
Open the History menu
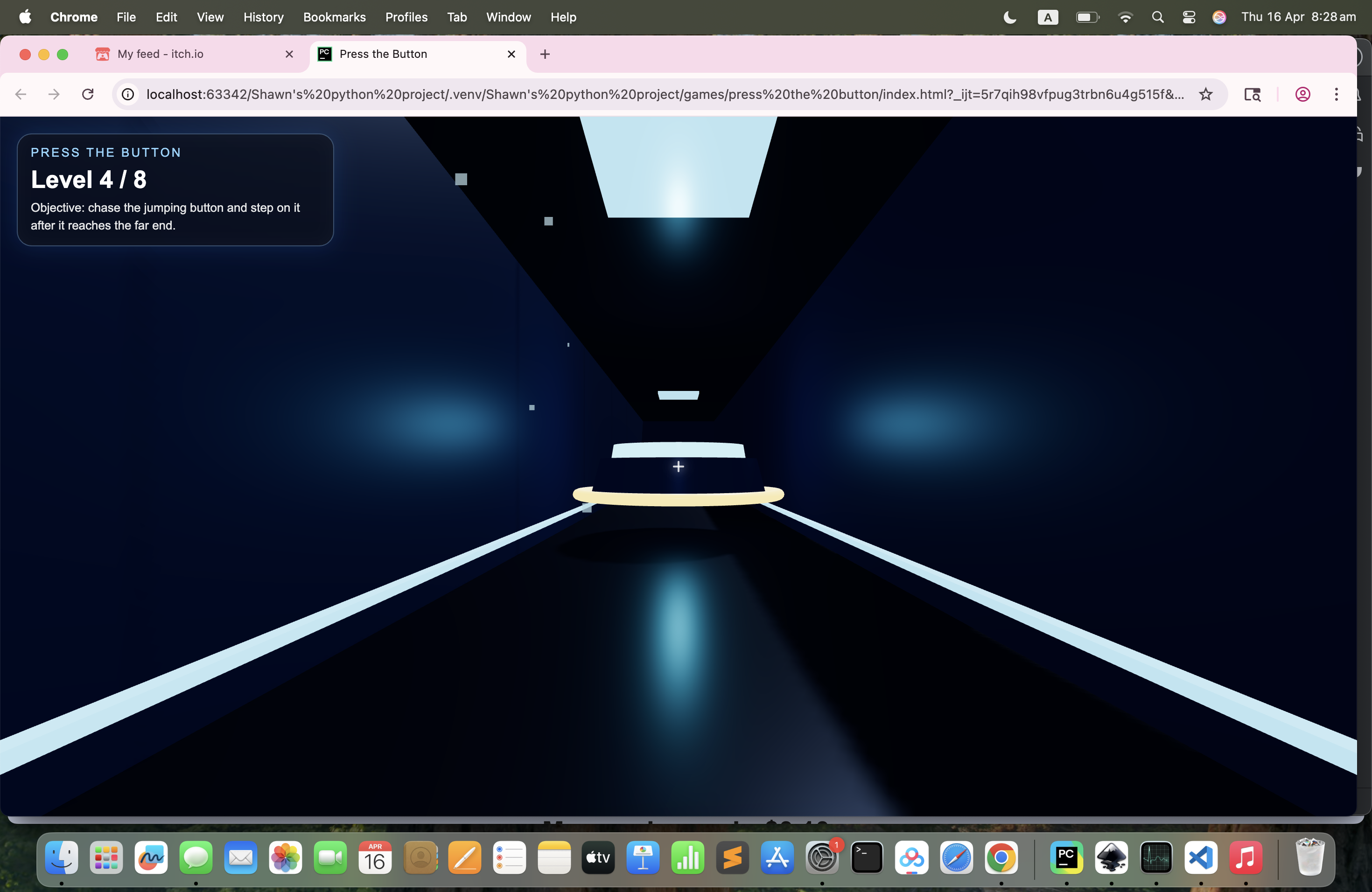point(263,17)
